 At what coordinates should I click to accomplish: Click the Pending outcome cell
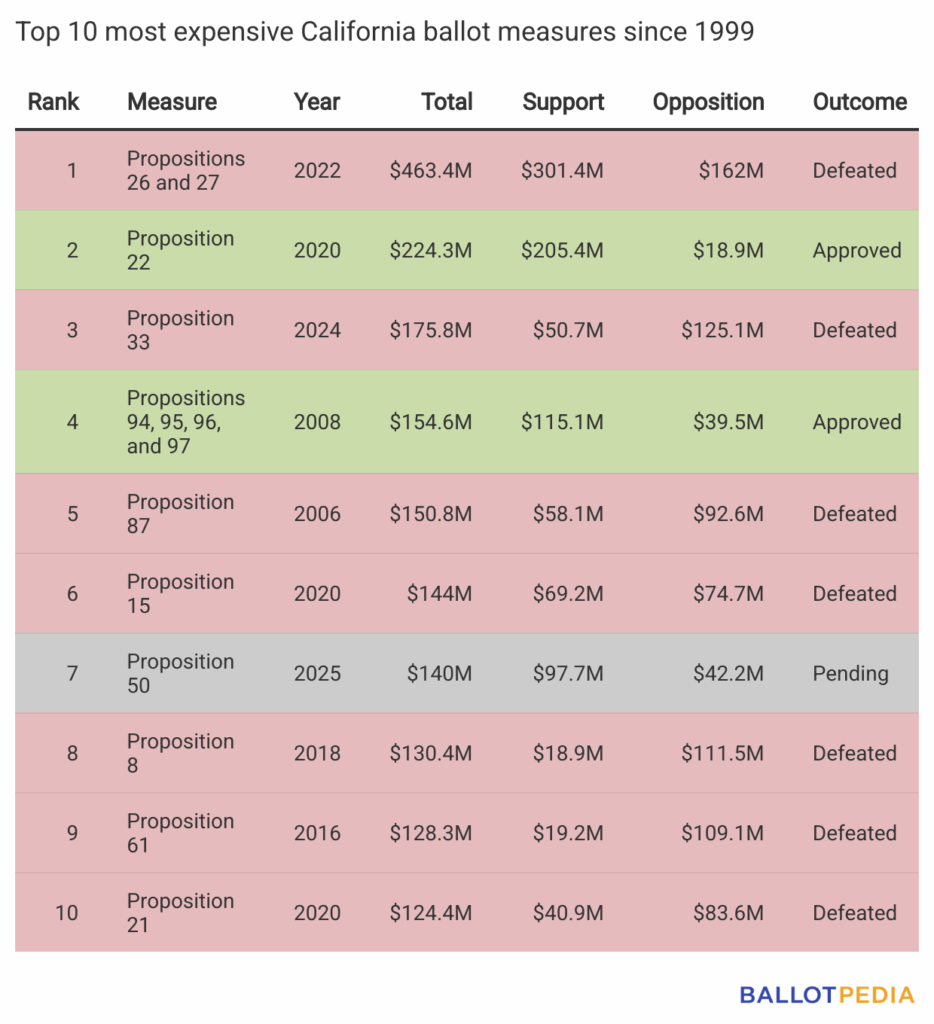coord(850,674)
